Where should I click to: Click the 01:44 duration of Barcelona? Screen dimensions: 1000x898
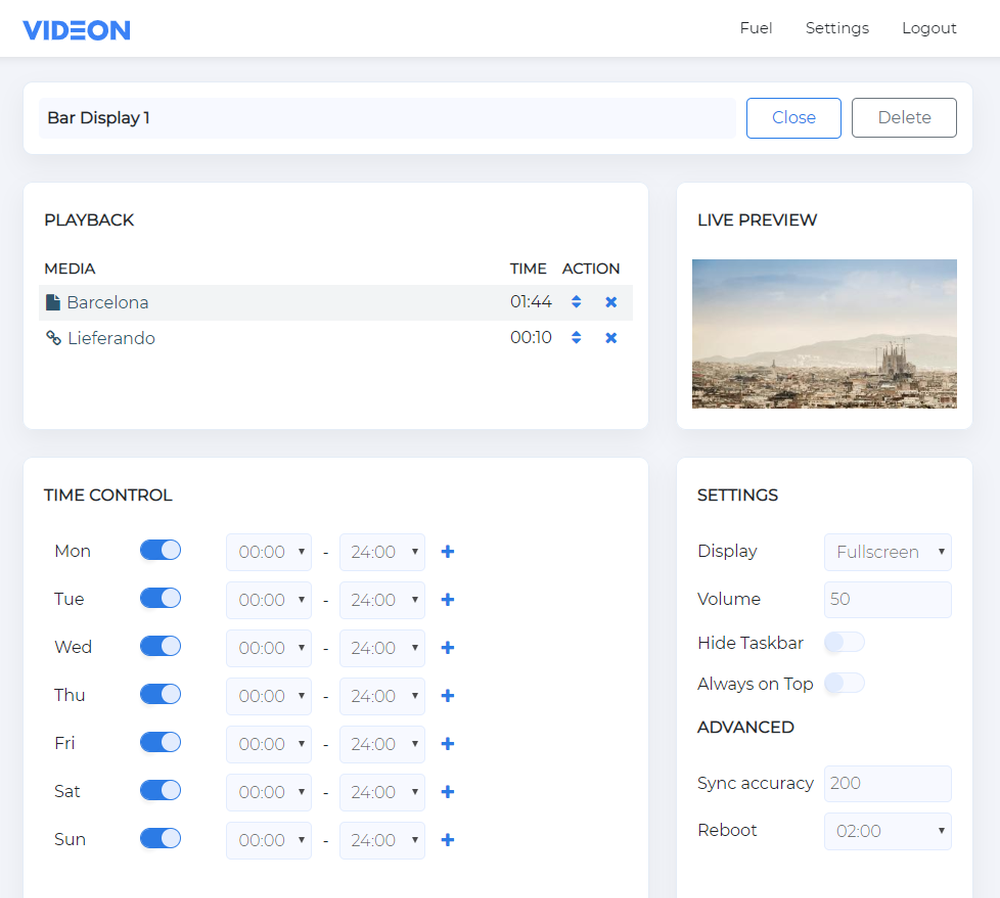(531, 302)
